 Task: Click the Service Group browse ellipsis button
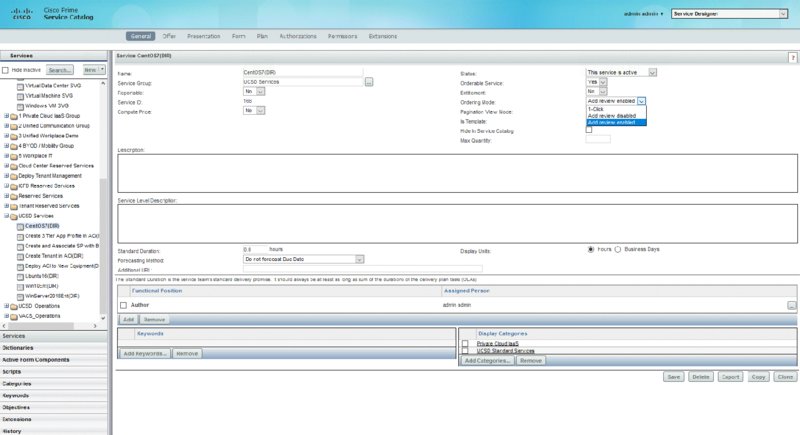coord(369,82)
